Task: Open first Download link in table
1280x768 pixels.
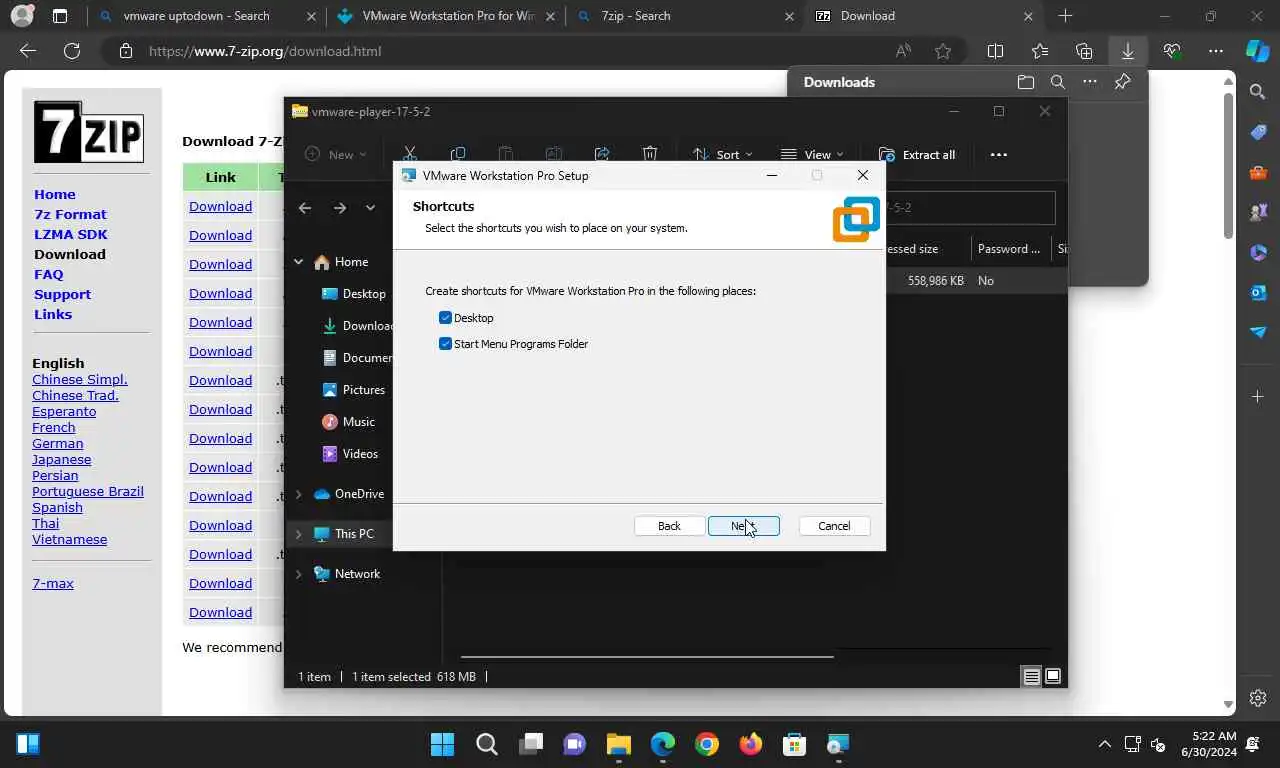Action: coord(220,206)
